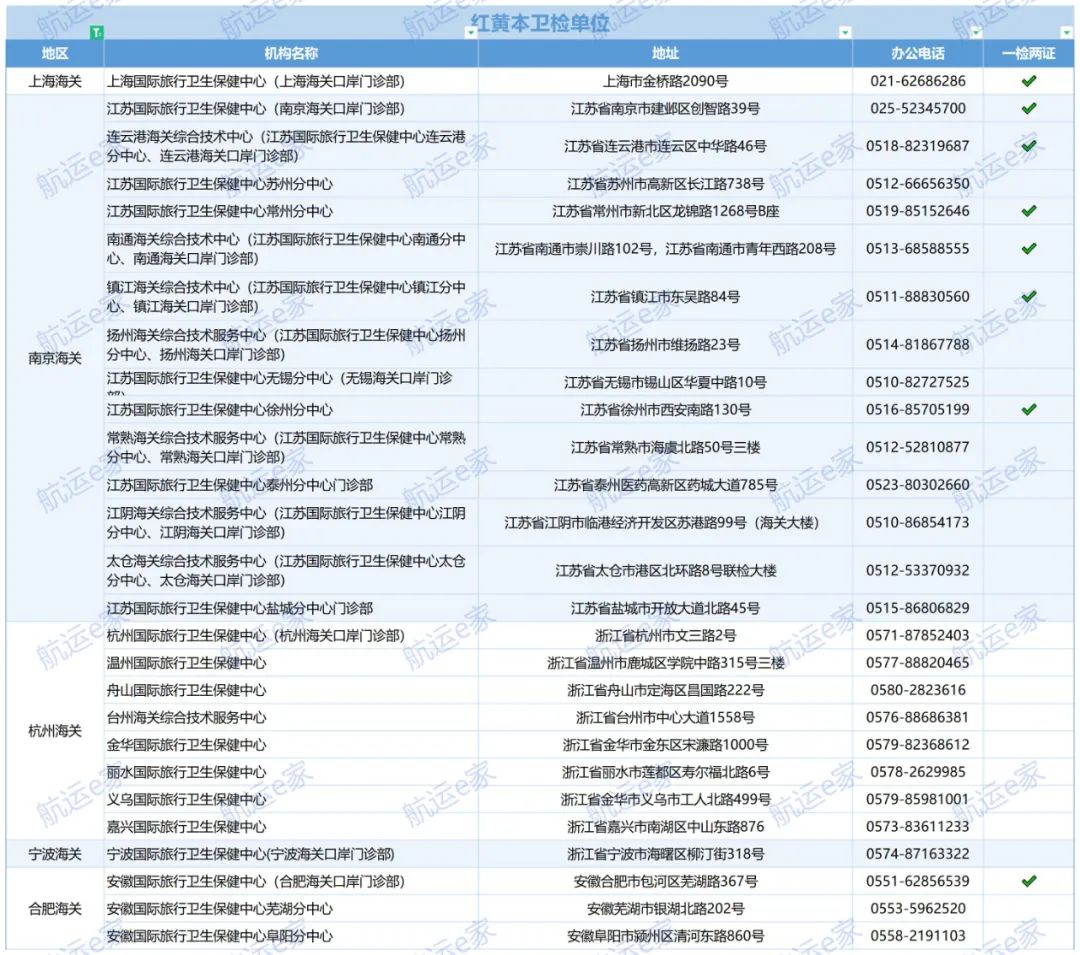Open the dropdown arrow at the top-right corner

(1066, 33)
